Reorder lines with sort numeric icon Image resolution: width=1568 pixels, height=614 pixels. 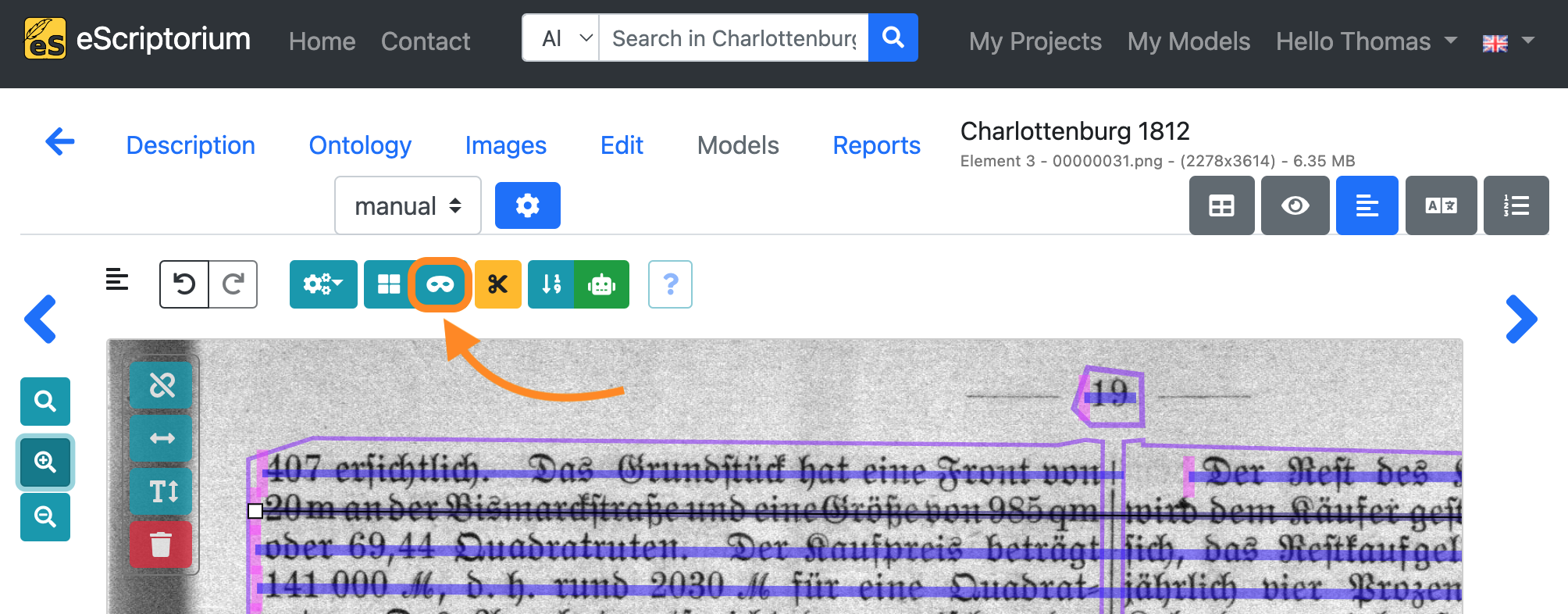(551, 284)
